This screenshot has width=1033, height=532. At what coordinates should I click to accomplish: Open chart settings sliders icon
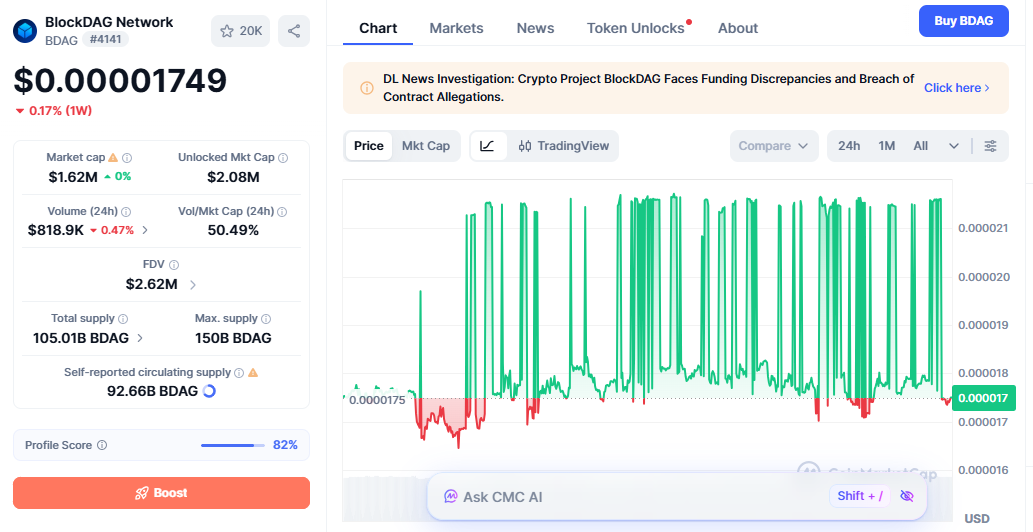990,146
